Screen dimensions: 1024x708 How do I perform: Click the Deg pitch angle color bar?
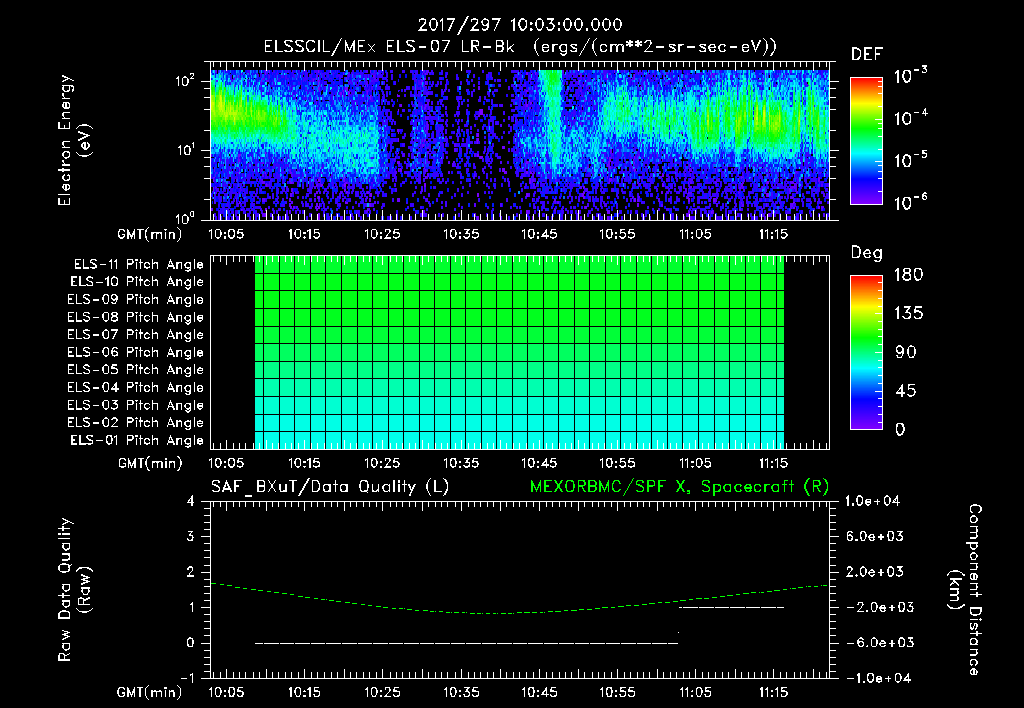[x=866, y=352]
